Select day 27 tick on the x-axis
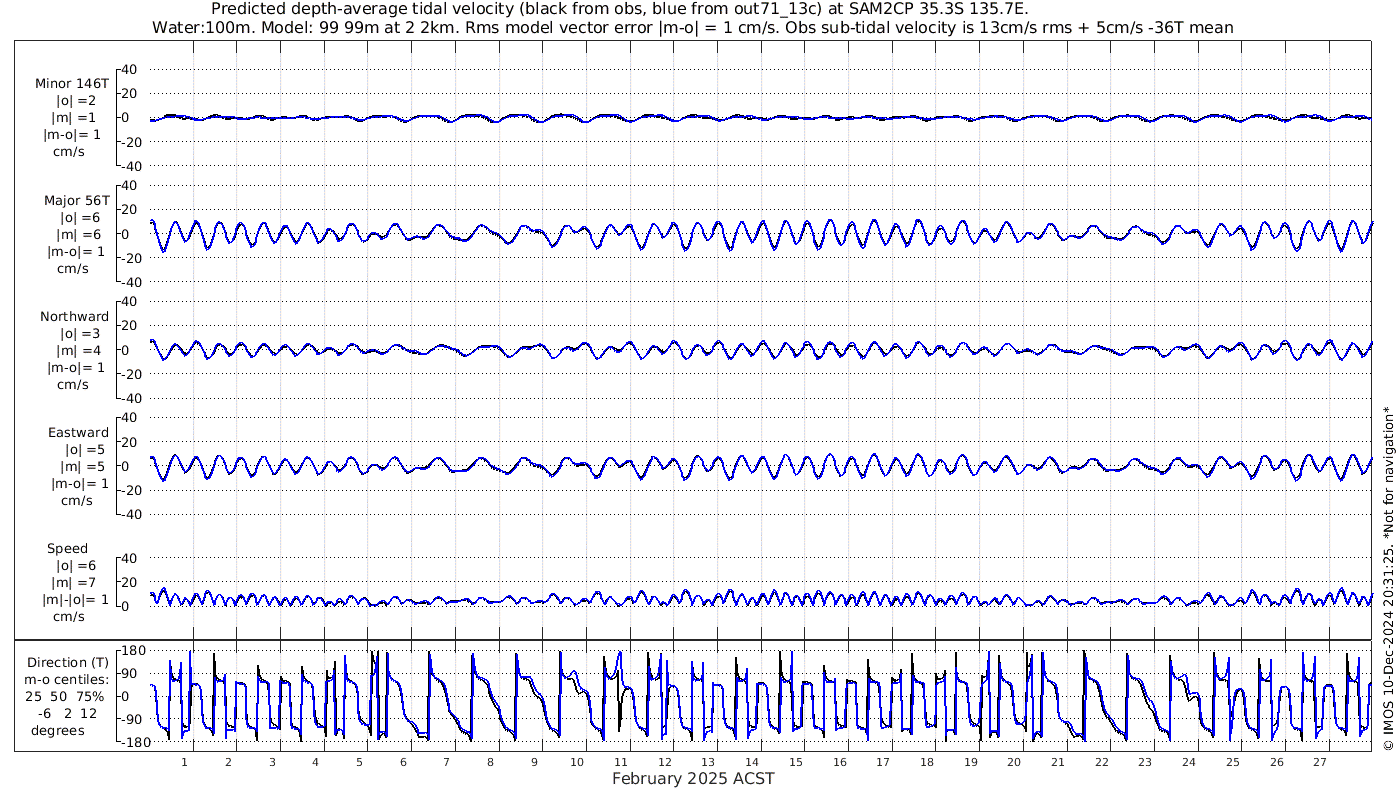 tap(1320, 762)
